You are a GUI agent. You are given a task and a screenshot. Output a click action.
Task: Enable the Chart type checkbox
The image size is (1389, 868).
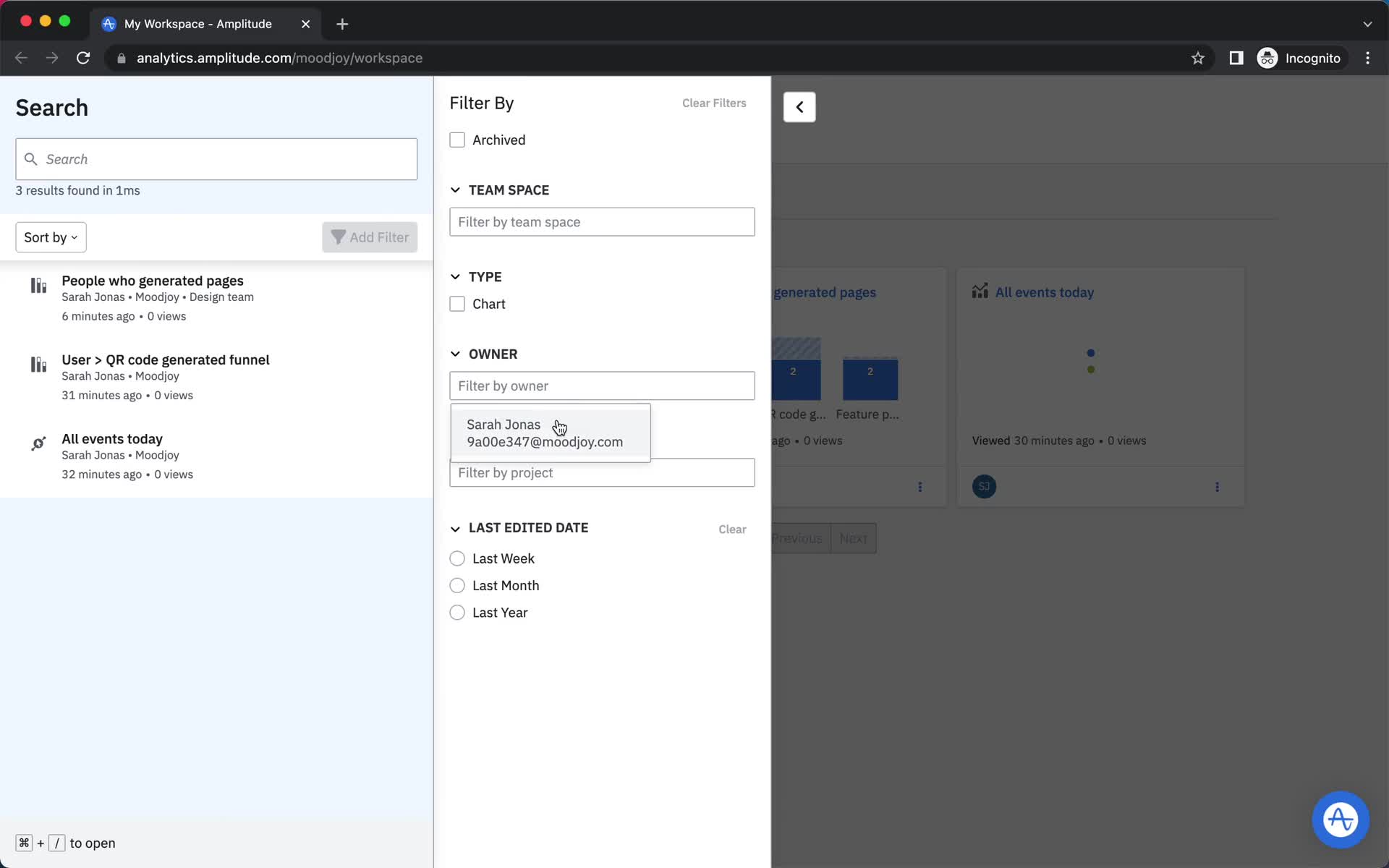pyautogui.click(x=457, y=303)
